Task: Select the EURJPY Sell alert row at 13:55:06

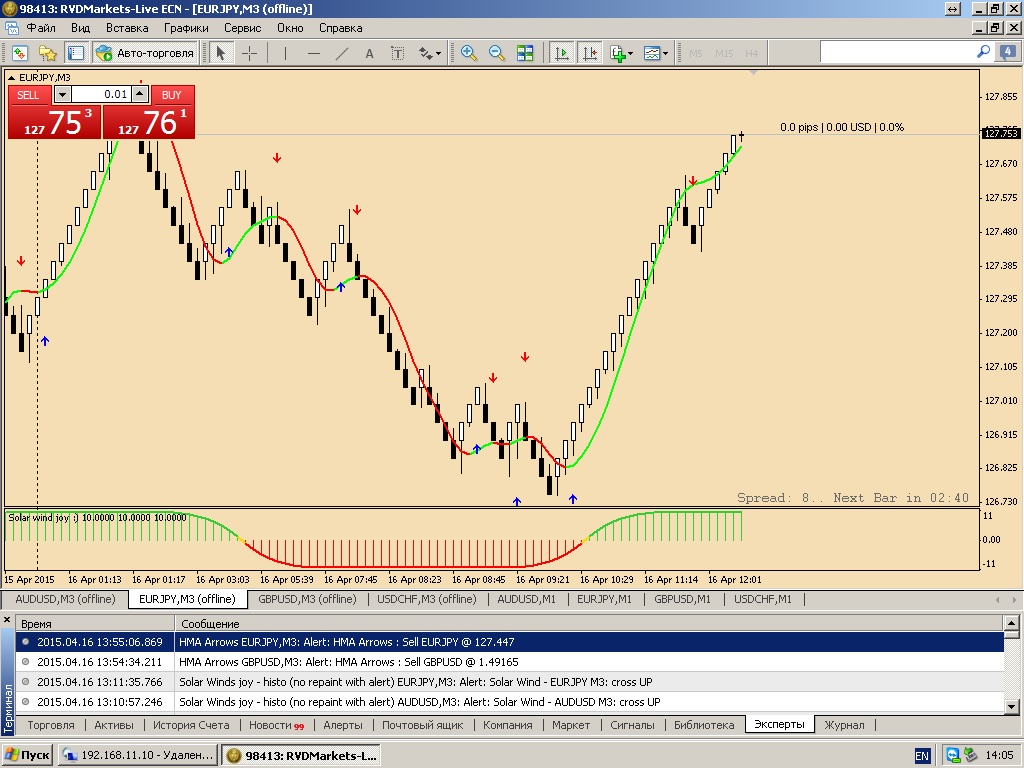Action: pos(509,642)
